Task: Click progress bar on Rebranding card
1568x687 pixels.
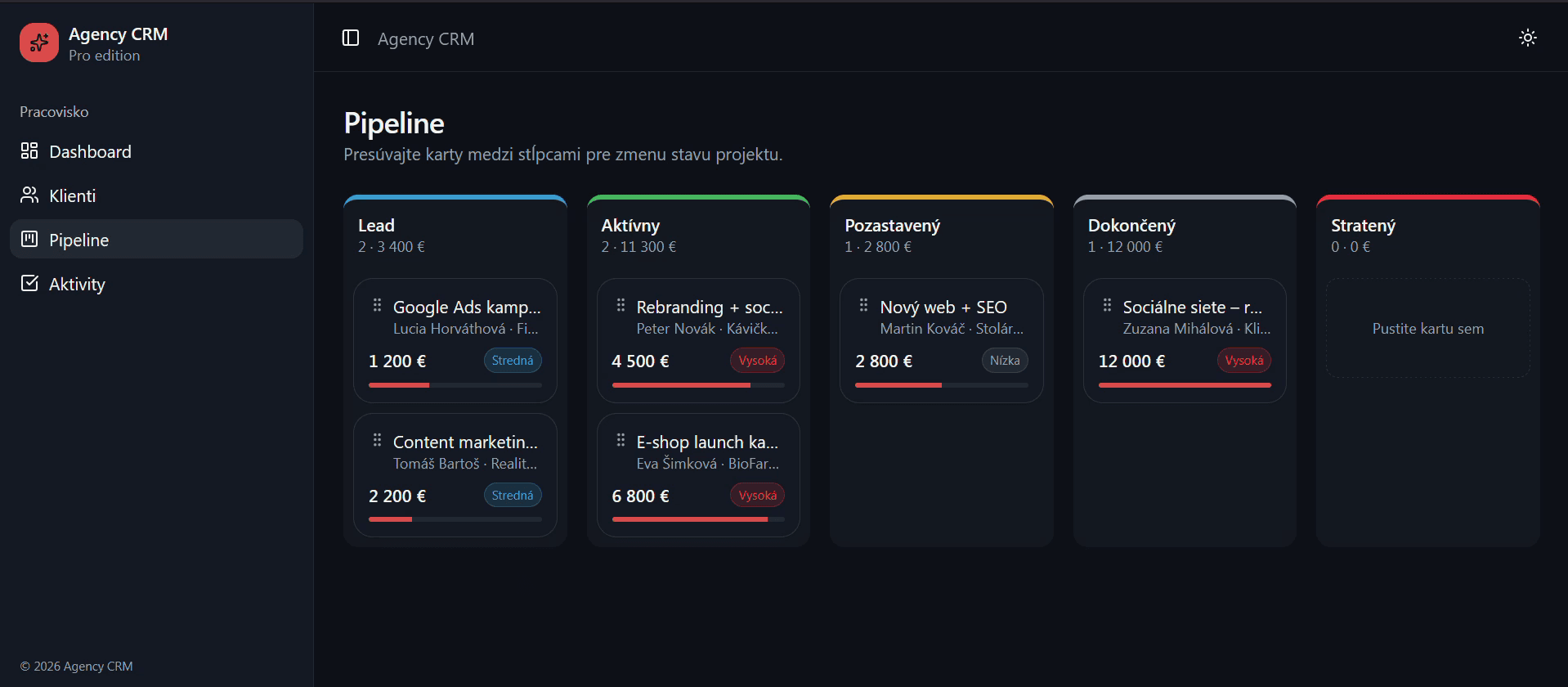Action: click(x=698, y=385)
